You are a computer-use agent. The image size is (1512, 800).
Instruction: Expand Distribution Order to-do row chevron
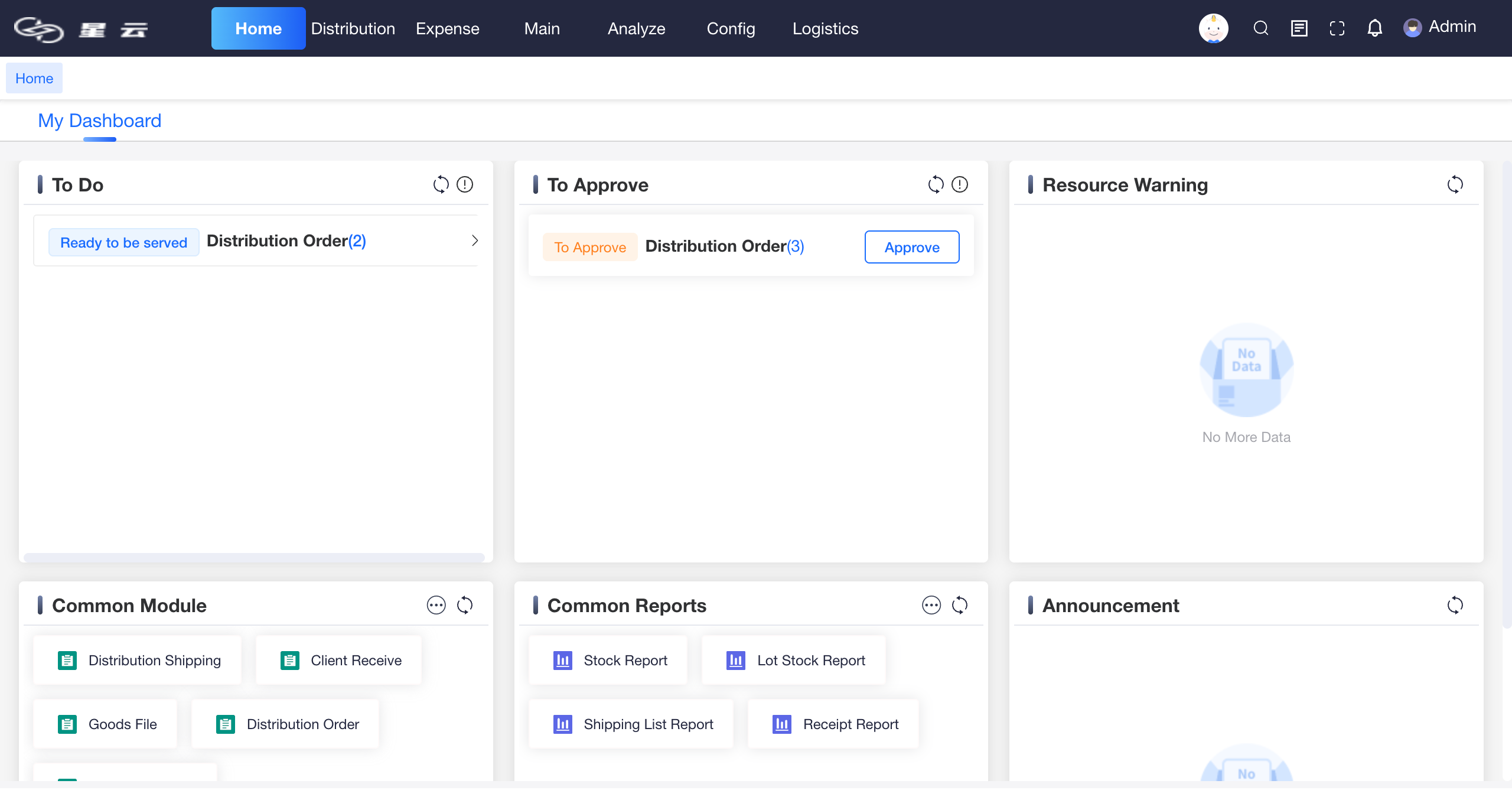(x=474, y=240)
